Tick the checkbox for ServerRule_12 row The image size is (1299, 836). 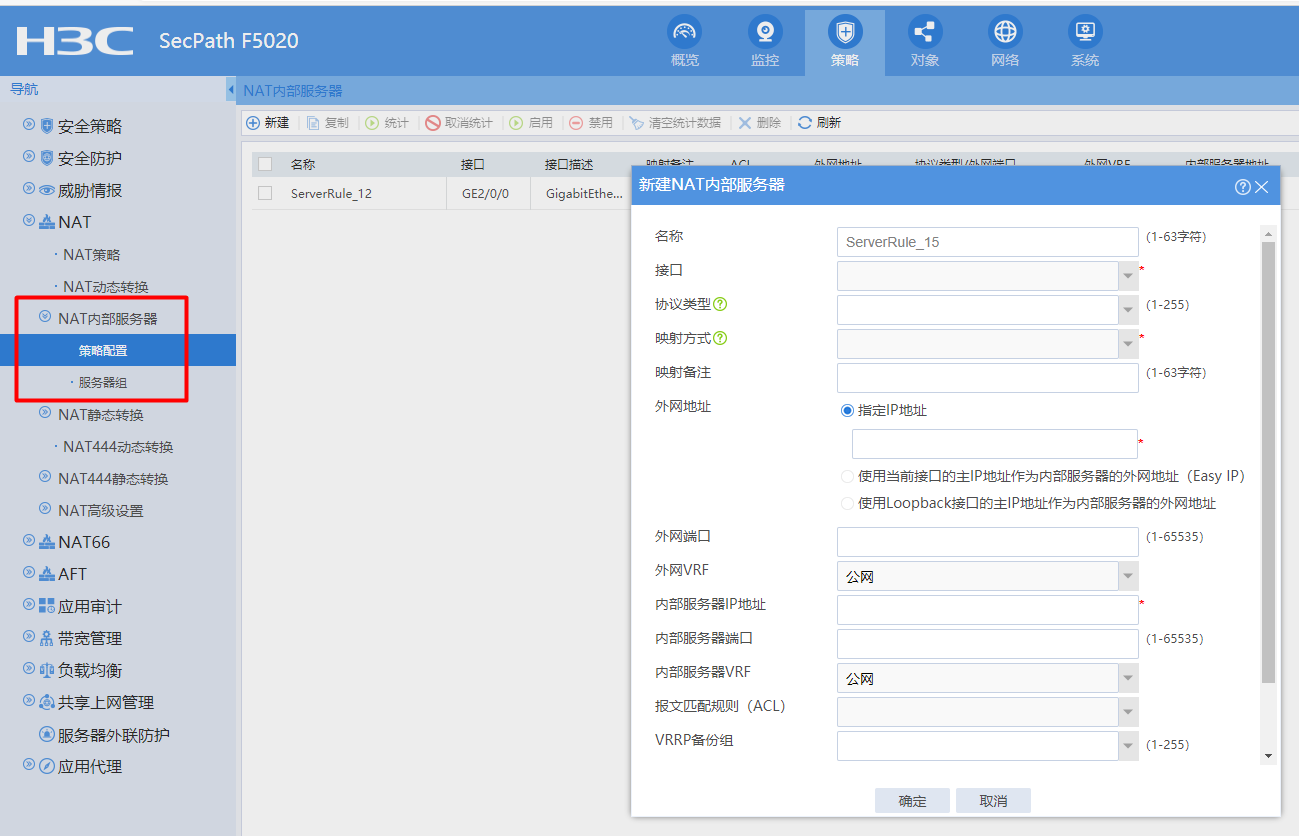click(265, 193)
